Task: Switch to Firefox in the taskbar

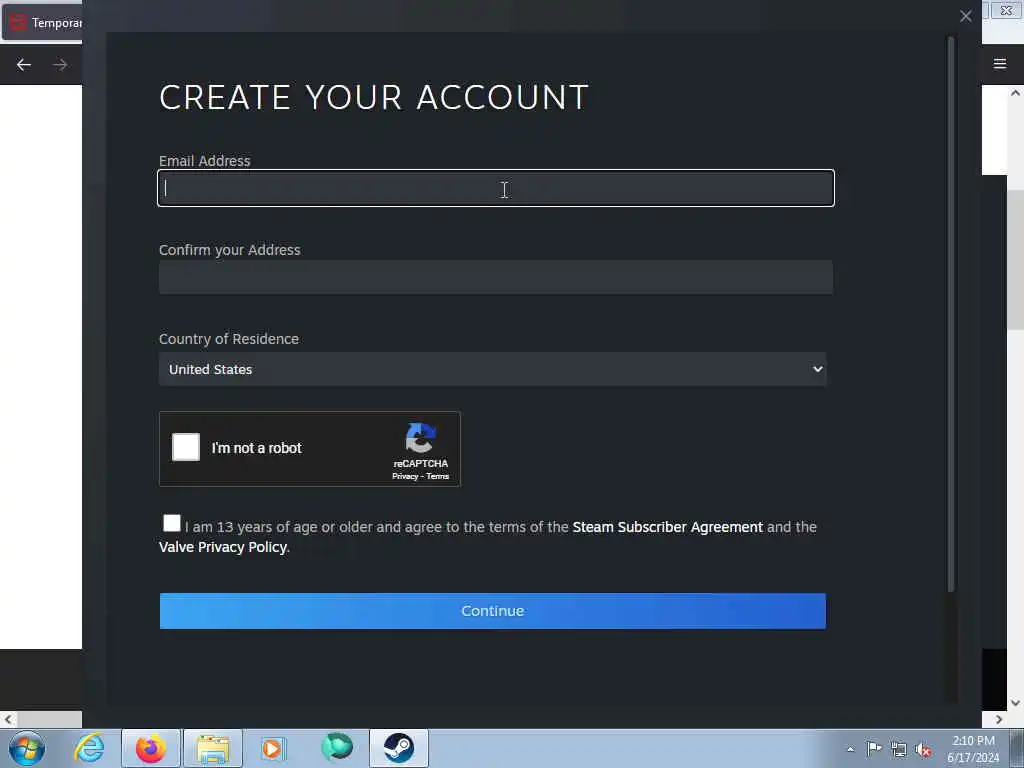Action: 151,748
